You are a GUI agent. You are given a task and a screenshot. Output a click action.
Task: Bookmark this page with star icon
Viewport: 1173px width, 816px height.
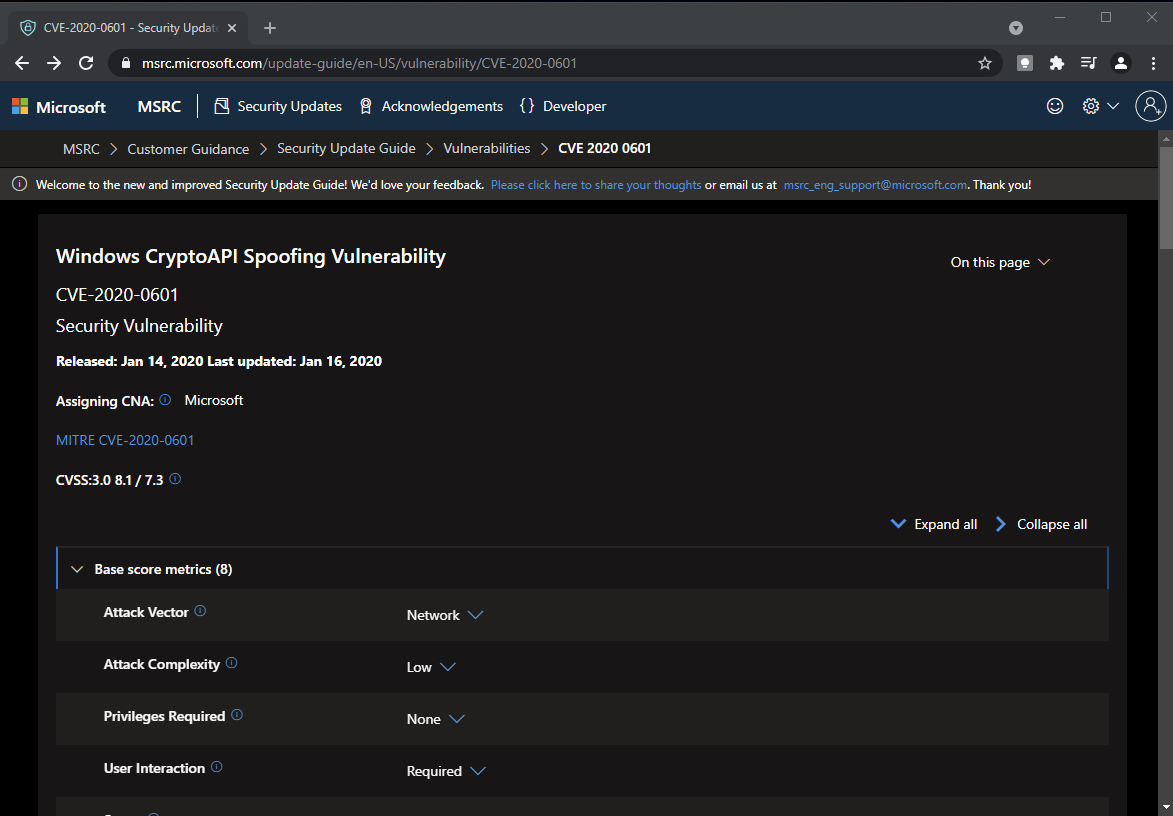click(984, 64)
